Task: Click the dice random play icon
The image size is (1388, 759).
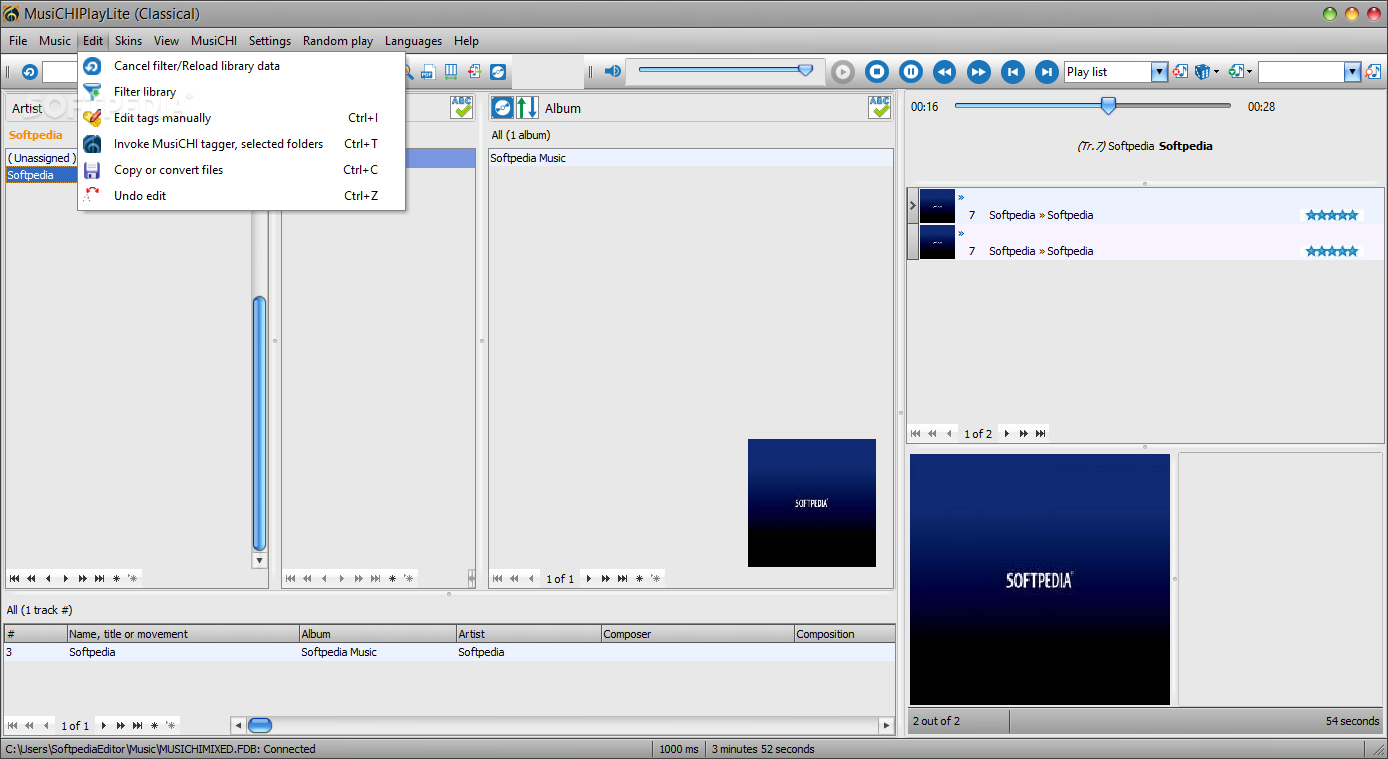Action: coord(1203,72)
